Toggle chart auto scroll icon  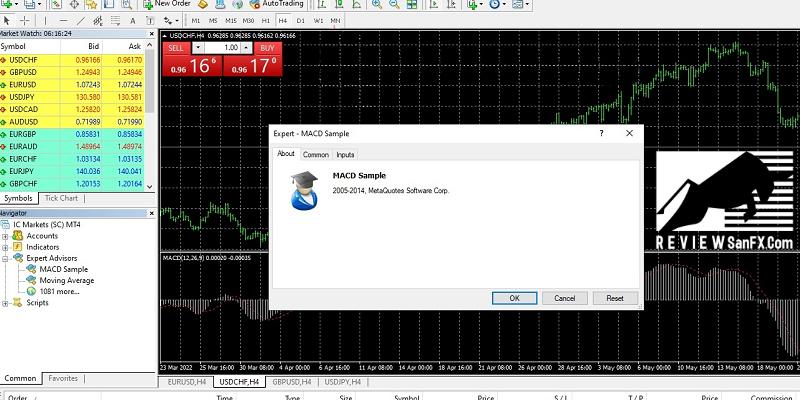[x=434, y=4]
